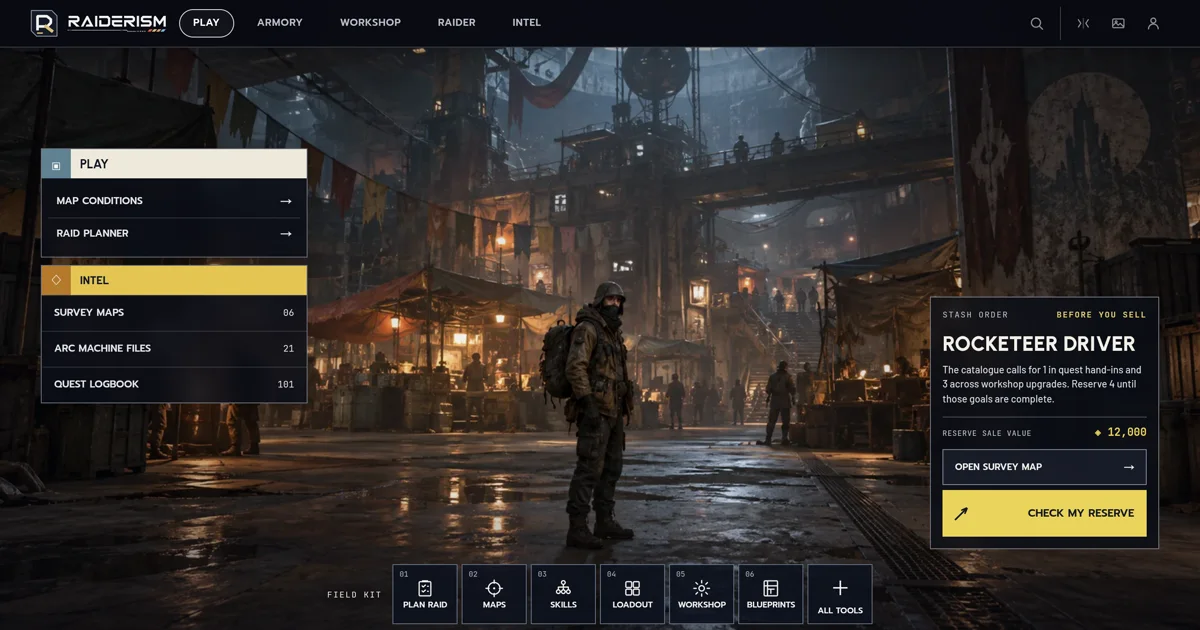
Task: Click the Raiderism wordmark text
Action: [117, 22]
